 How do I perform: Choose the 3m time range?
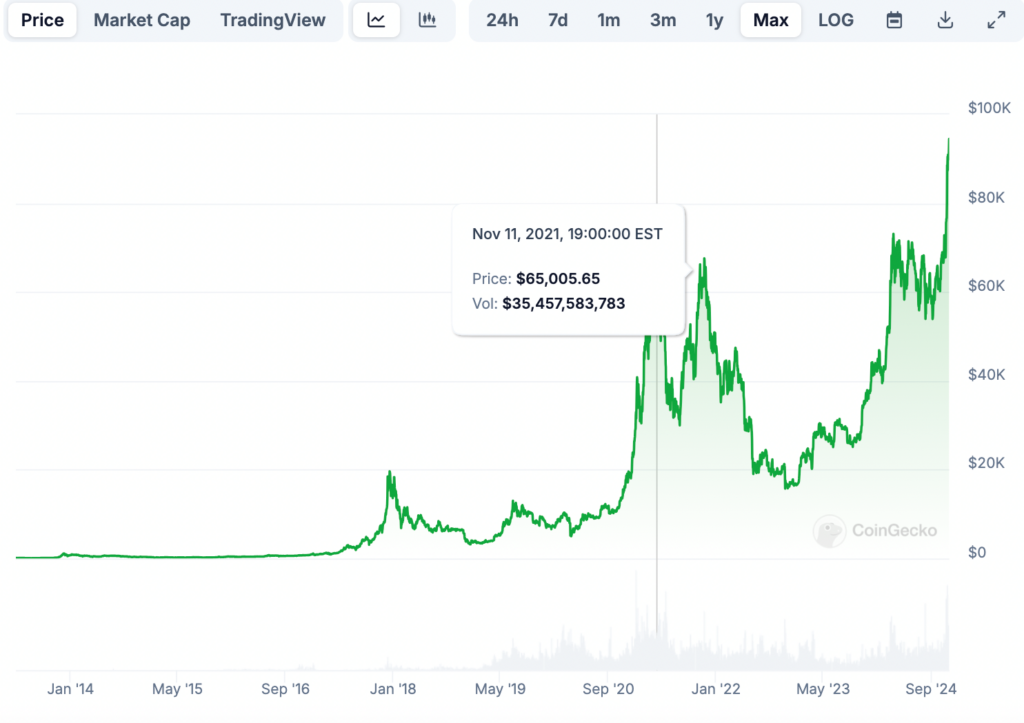coord(662,20)
